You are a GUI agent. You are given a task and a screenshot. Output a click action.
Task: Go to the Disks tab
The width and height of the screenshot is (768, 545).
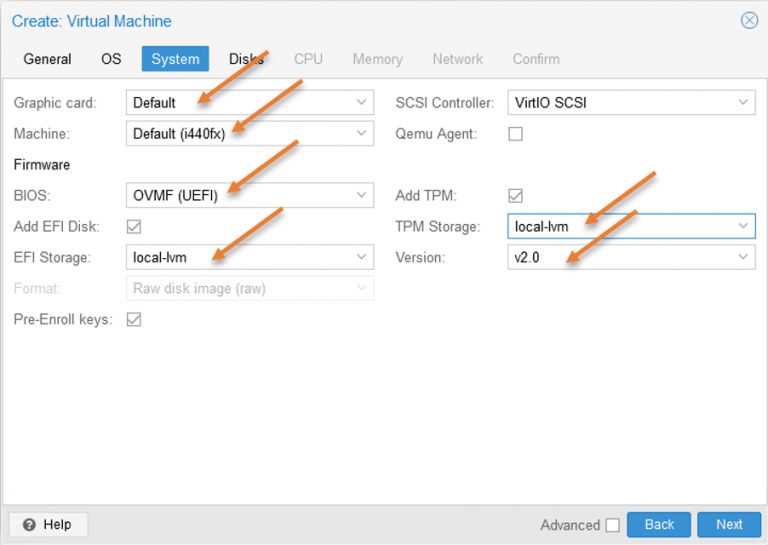246,59
